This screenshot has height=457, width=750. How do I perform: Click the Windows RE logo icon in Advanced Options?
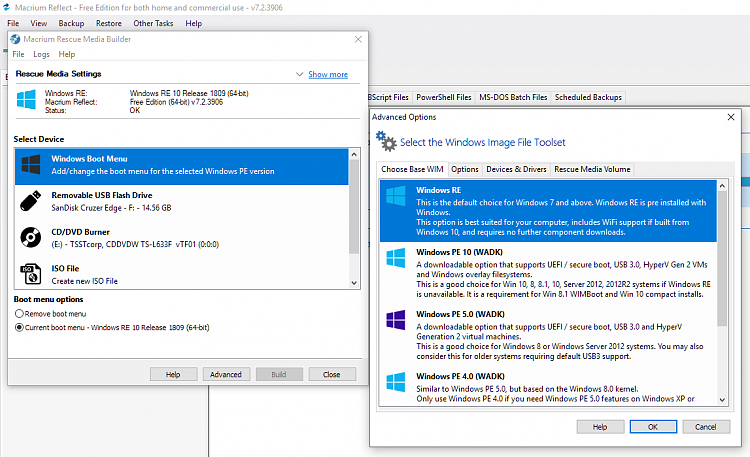(396, 196)
